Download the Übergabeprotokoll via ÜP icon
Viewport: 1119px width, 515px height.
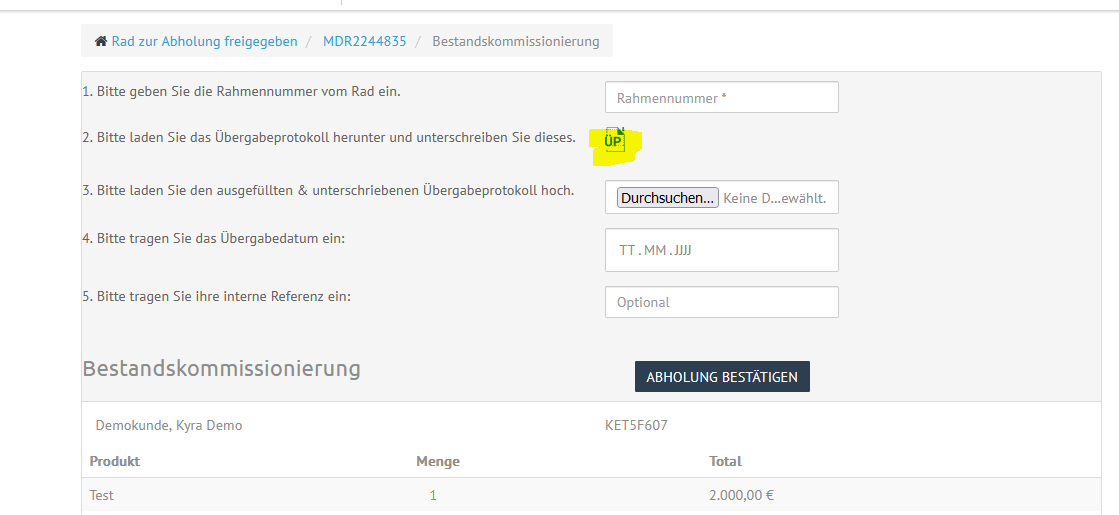click(614, 140)
